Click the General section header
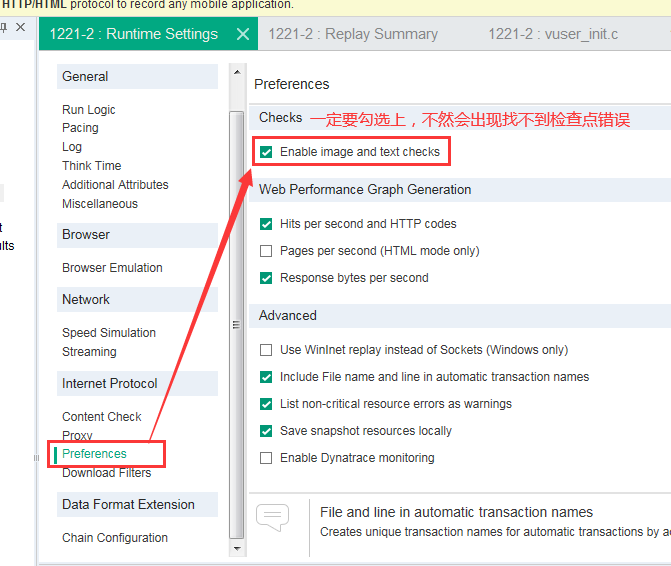Viewport: 671px width, 566px height. [x=137, y=77]
